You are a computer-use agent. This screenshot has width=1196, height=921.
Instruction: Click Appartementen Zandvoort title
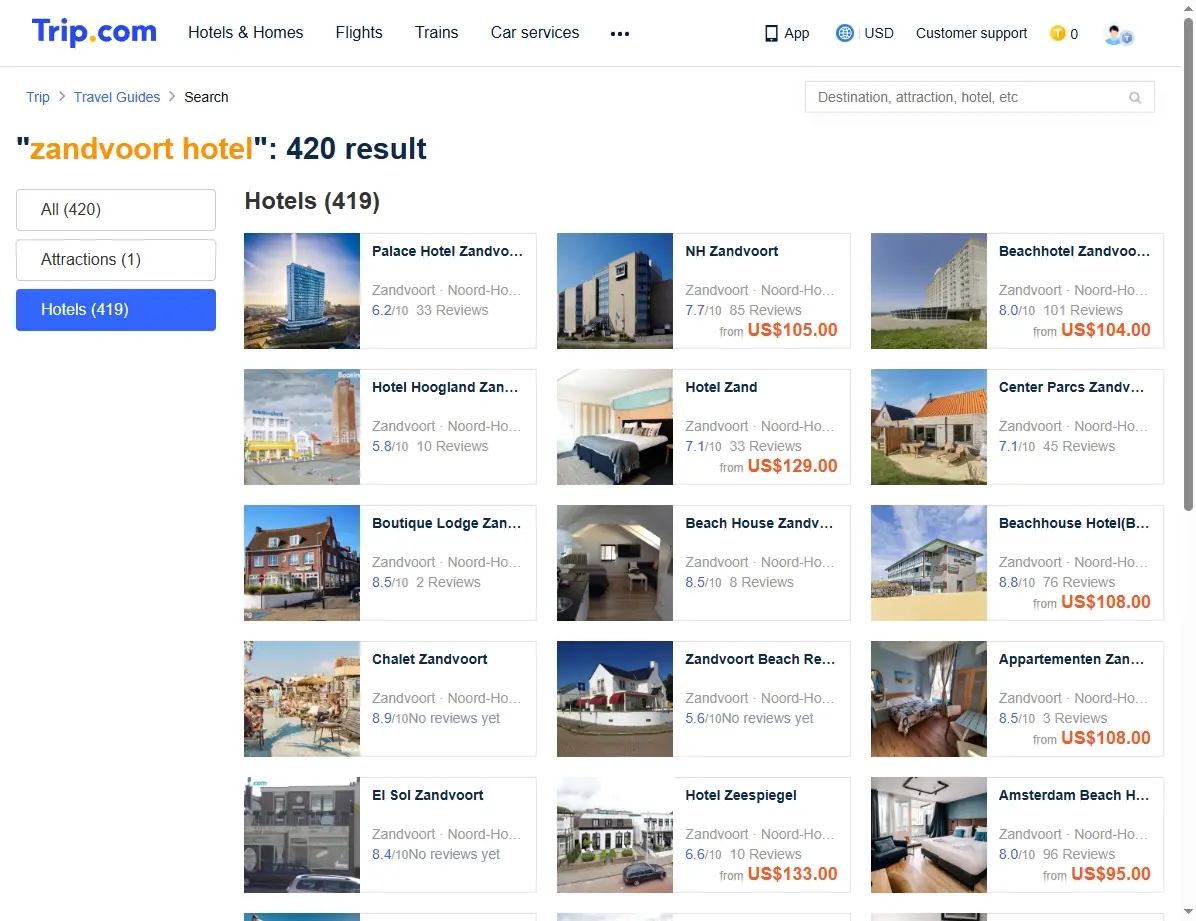point(1071,659)
